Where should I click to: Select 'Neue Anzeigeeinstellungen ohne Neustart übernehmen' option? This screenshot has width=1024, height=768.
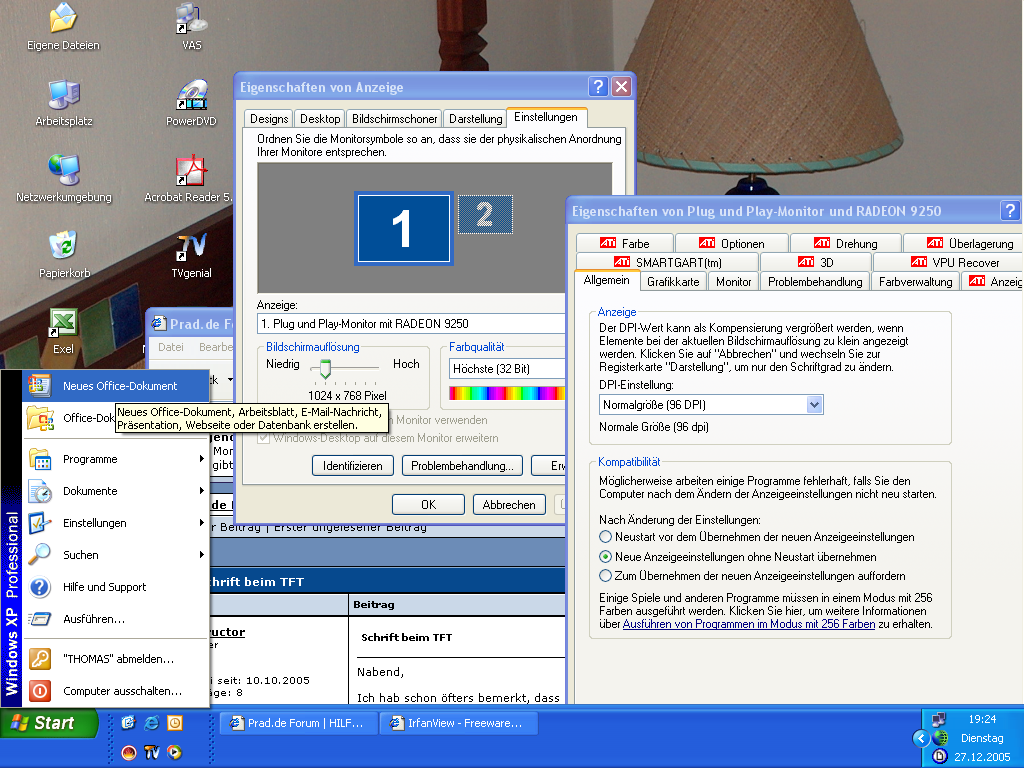606,556
